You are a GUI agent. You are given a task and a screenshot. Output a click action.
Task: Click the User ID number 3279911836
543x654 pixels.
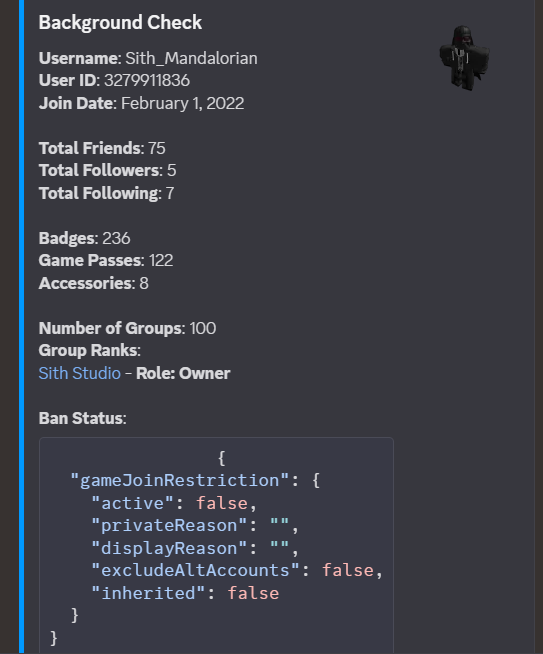pyautogui.click(x=147, y=80)
